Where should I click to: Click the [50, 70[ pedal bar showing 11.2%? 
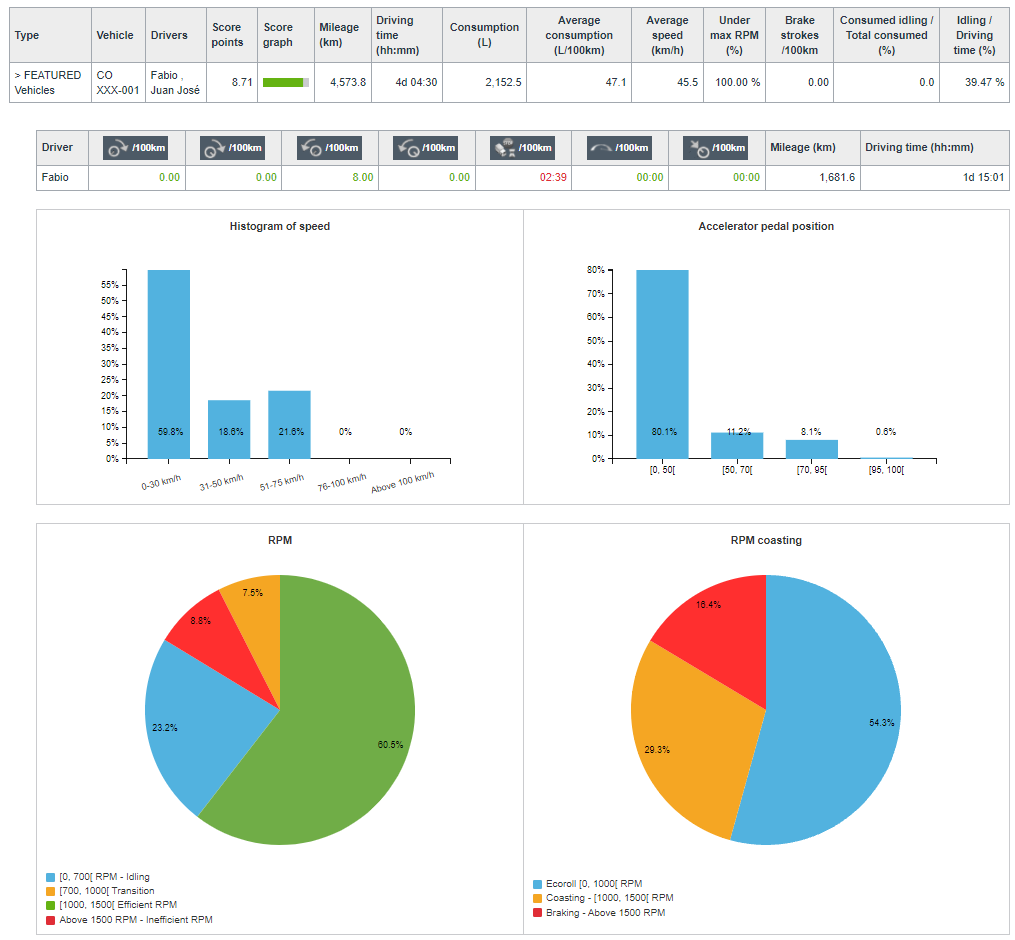[x=737, y=445]
